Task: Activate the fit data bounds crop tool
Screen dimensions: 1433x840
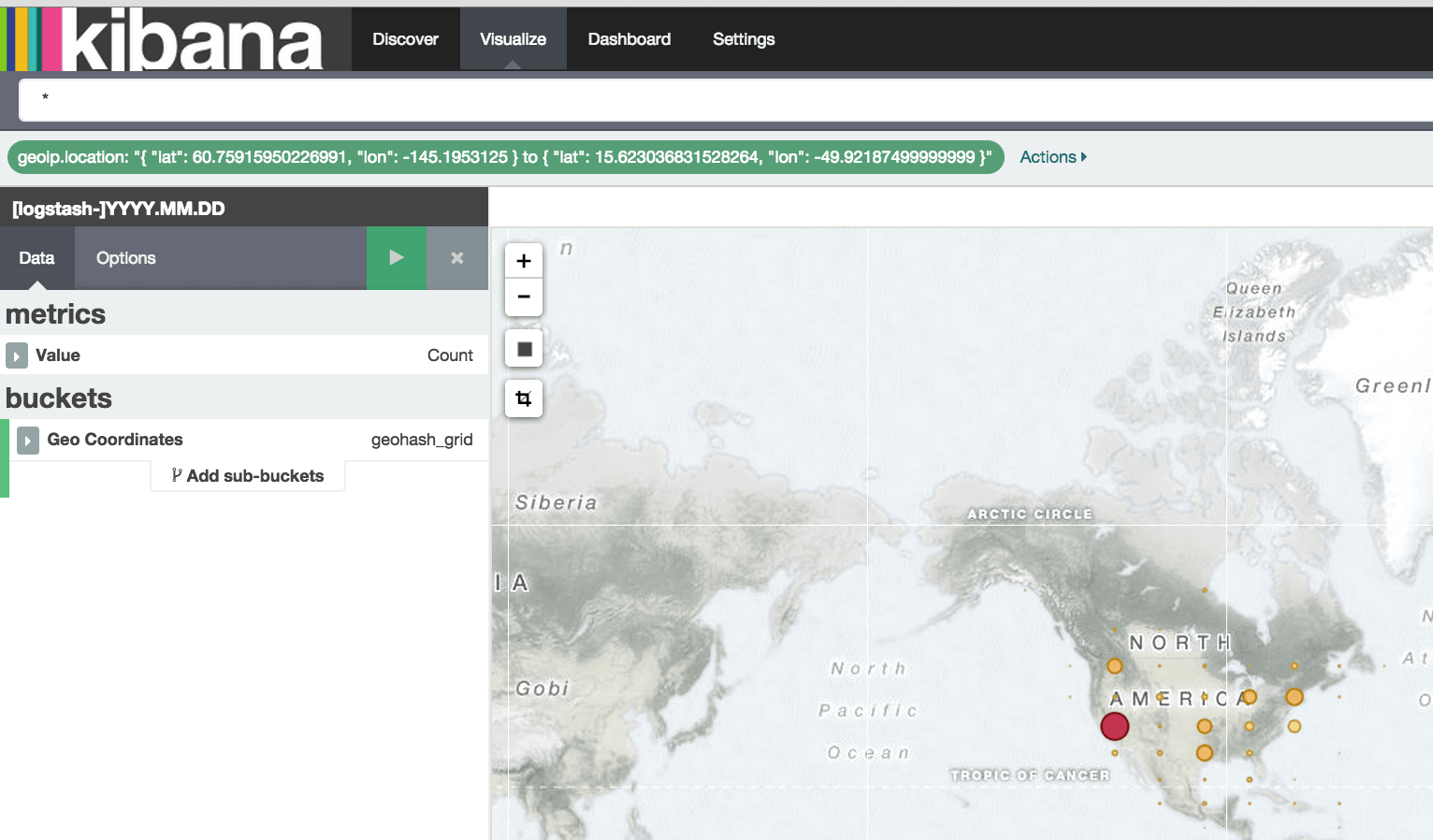Action: point(524,398)
